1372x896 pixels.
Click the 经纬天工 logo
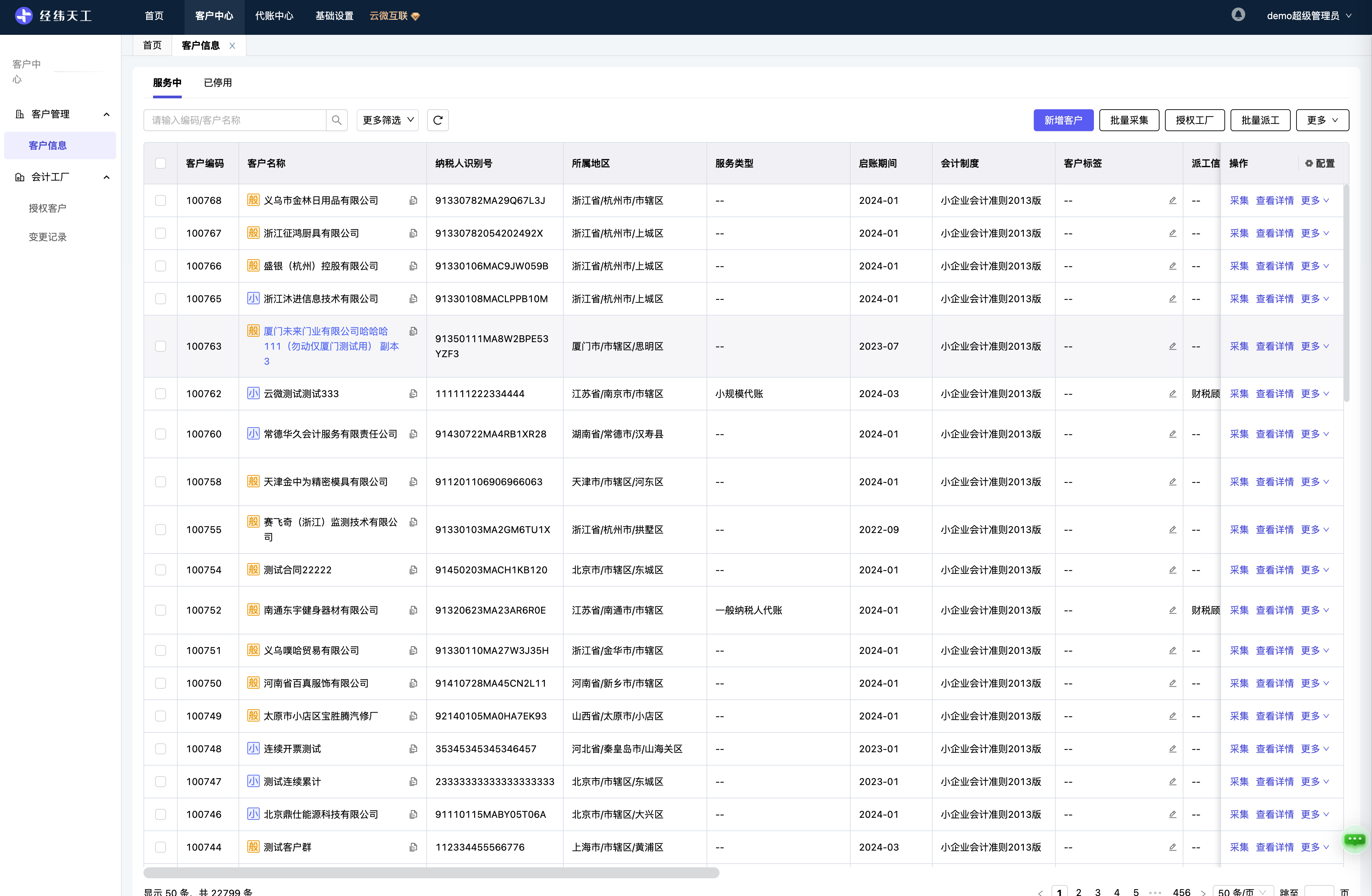tap(54, 16)
